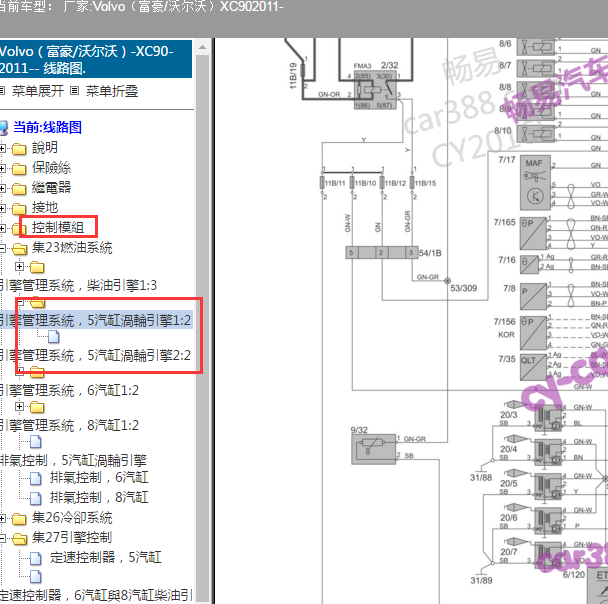Click the Volvo XC90-2011 线路图 header
This screenshot has width=608, height=604.
[x=96, y=59]
